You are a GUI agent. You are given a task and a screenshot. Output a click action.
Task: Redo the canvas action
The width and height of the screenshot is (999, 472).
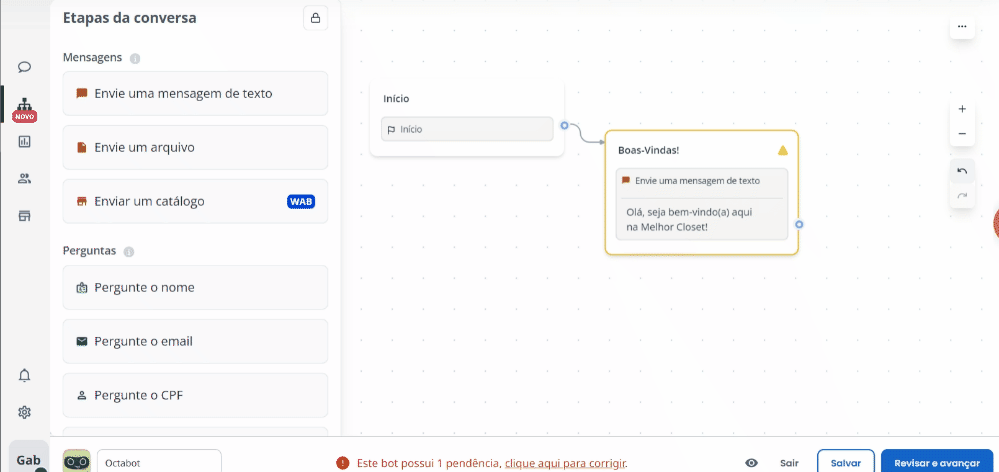point(962,196)
